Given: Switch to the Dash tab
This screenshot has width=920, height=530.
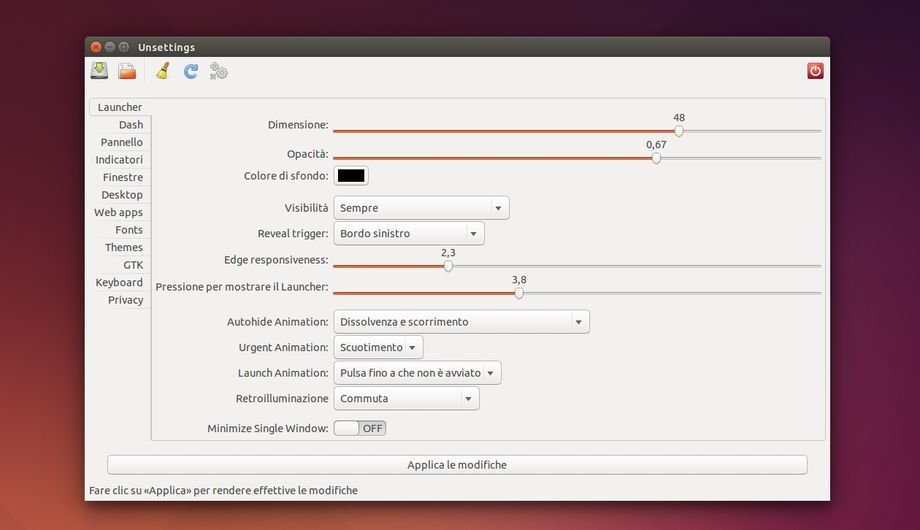Looking at the screenshot, I should pyautogui.click(x=131, y=124).
